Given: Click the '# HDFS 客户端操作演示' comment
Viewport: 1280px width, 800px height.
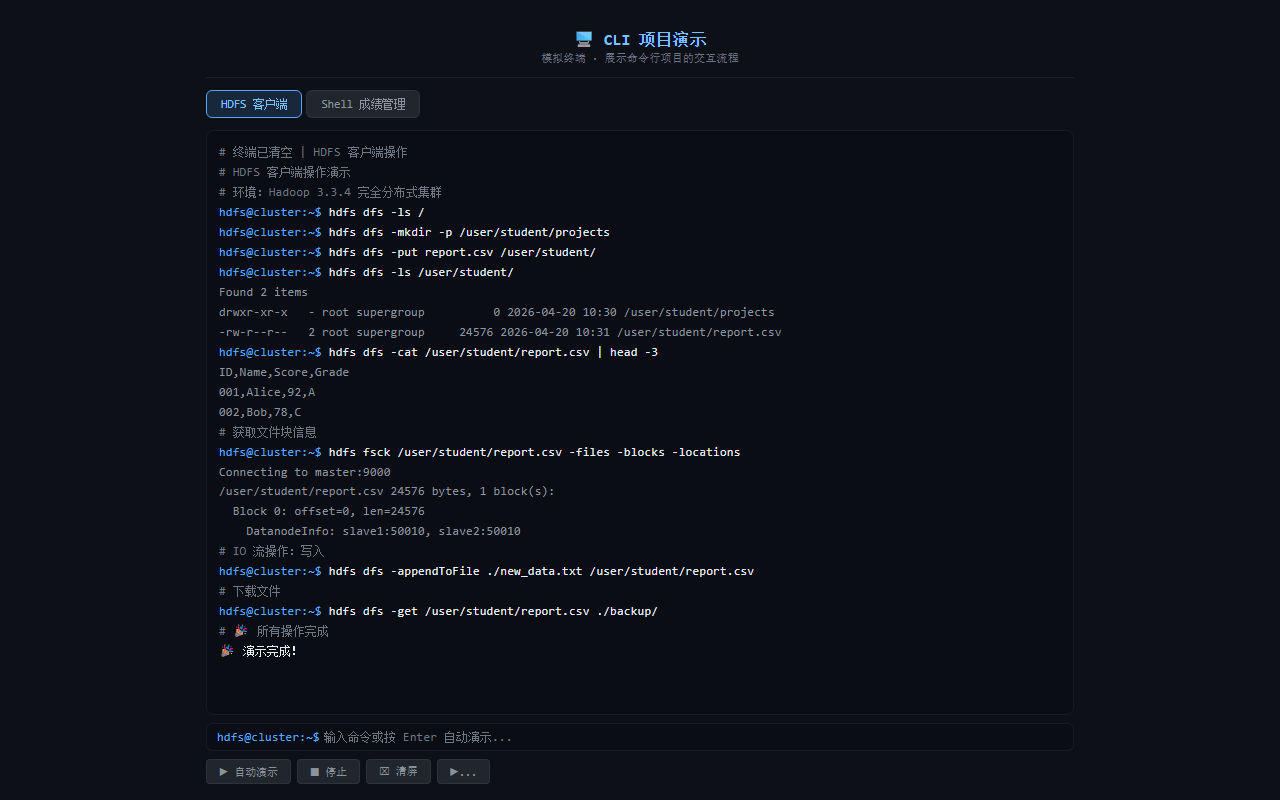Looking at the screenshot, I should click(x=285, y=172).
